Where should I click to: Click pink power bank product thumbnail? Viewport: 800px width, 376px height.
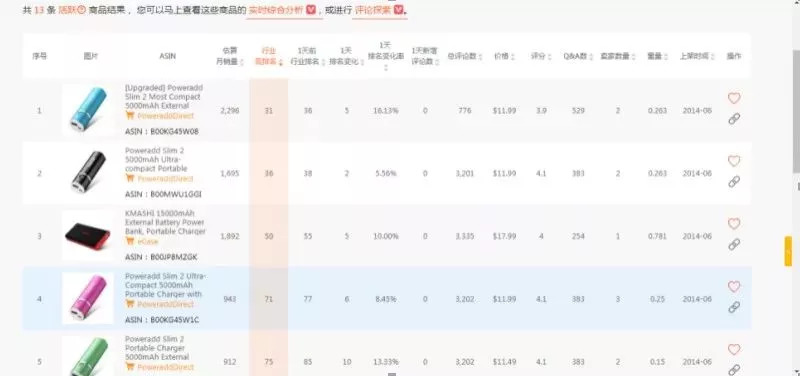click(x=88, y=298)
